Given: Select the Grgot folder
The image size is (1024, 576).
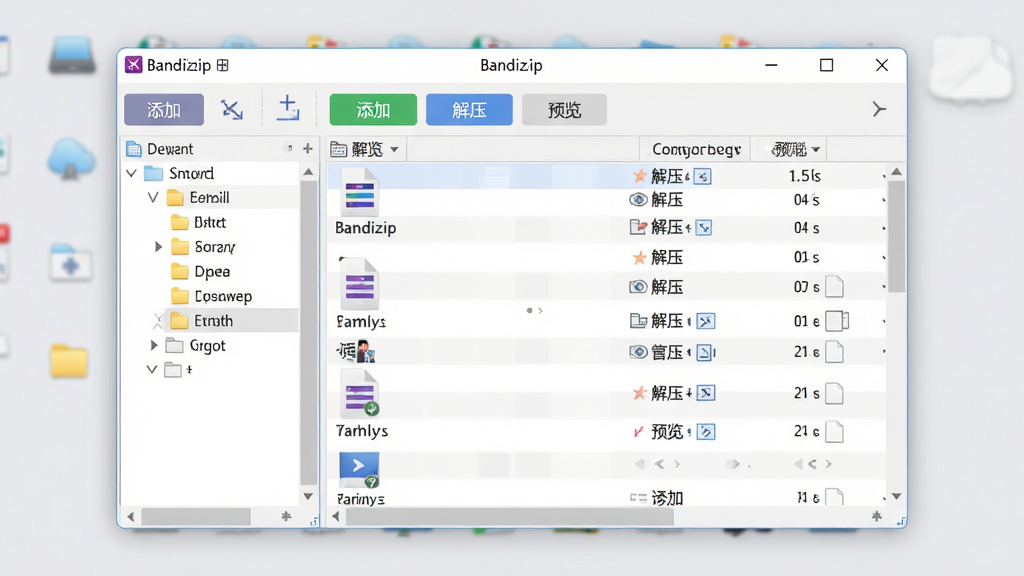Looking at the screenshot, I should click(x=207, y=345).
